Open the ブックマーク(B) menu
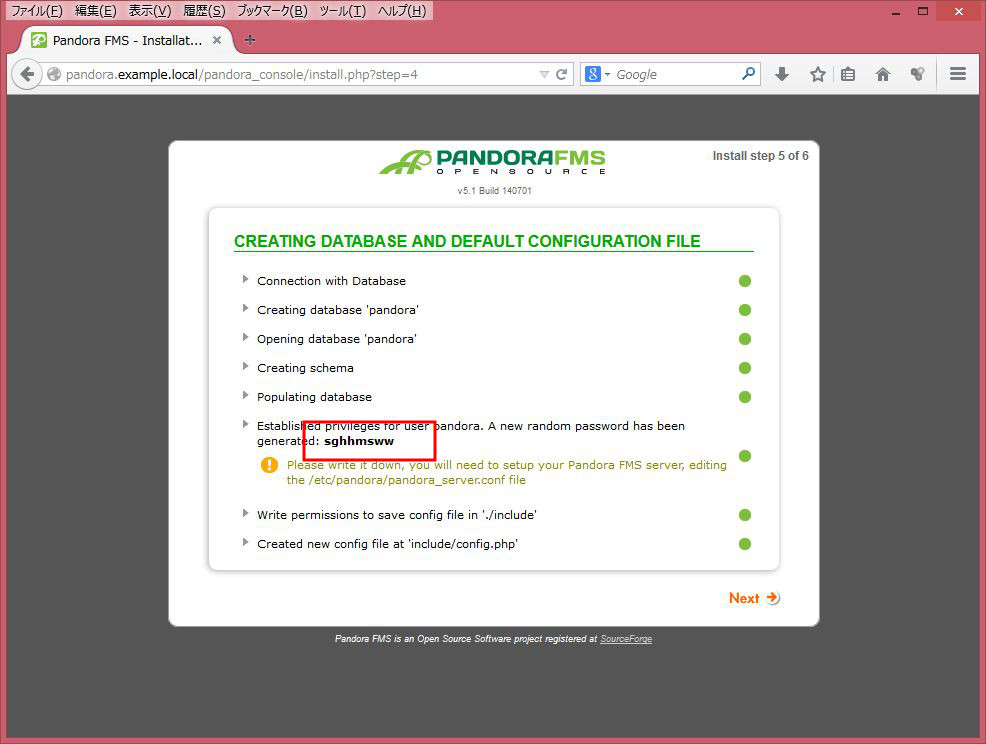Viewport: 986px width, 744px height. (272, 11)
